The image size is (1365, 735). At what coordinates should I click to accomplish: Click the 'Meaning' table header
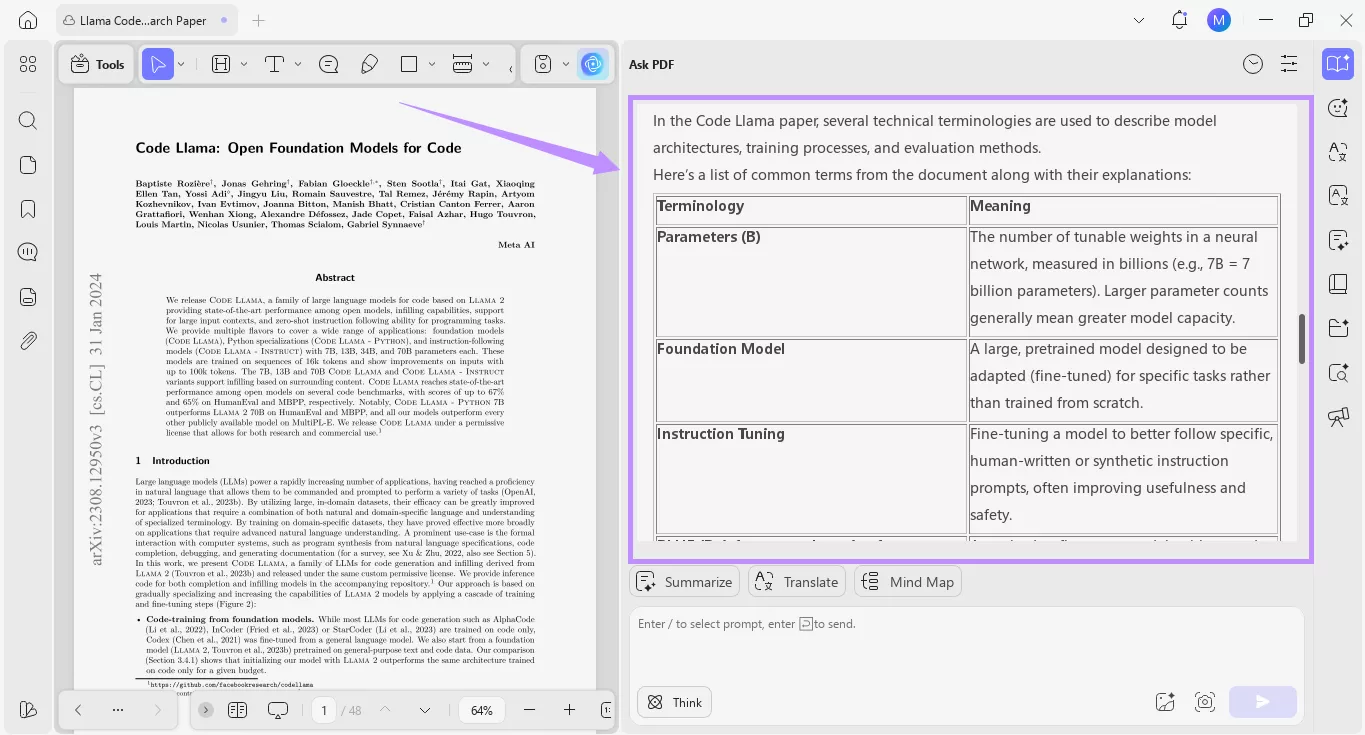point(1124,209)
